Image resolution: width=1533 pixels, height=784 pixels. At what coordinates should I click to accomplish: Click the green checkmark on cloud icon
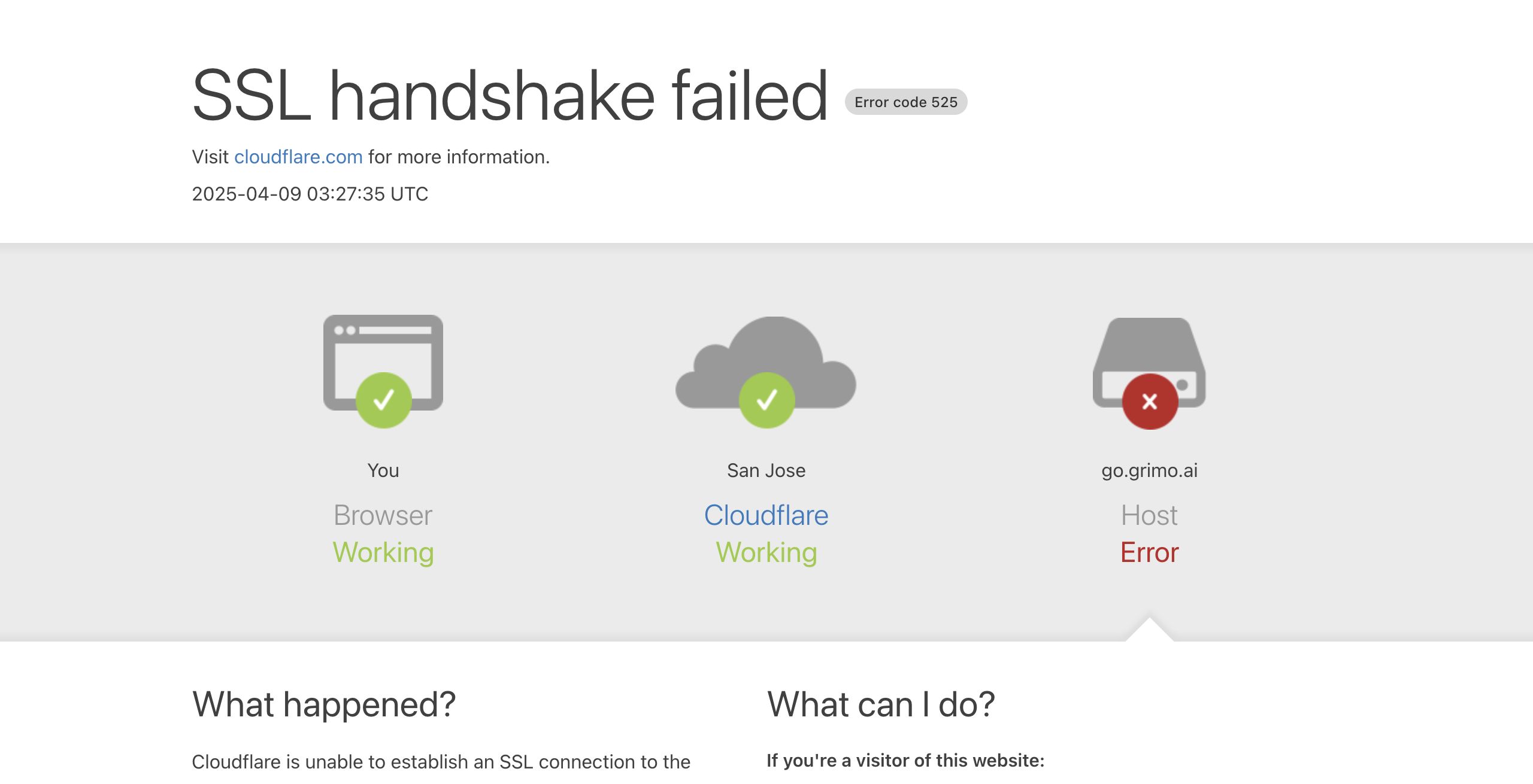766,400
